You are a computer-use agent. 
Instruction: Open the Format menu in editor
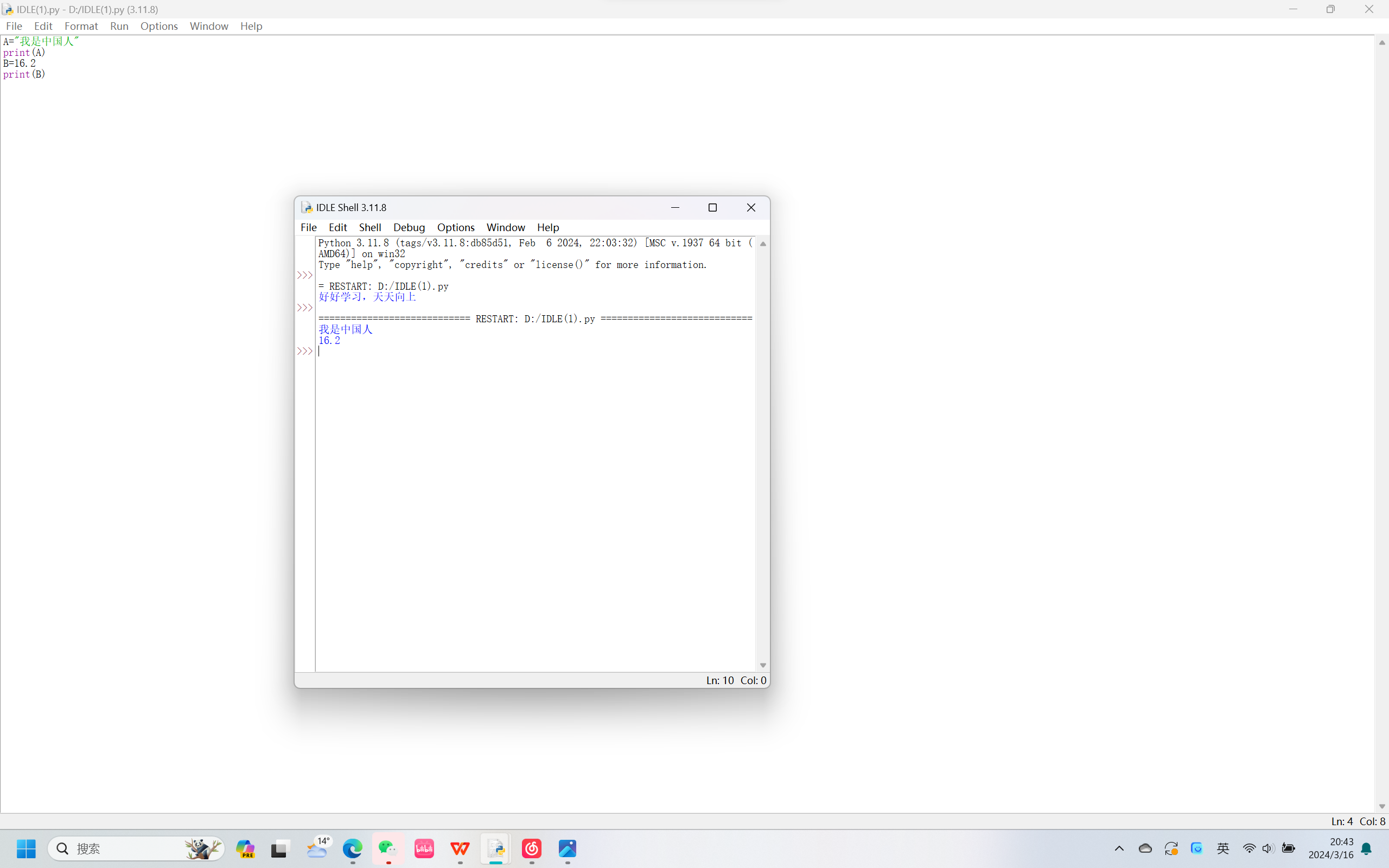pos(81,26)
